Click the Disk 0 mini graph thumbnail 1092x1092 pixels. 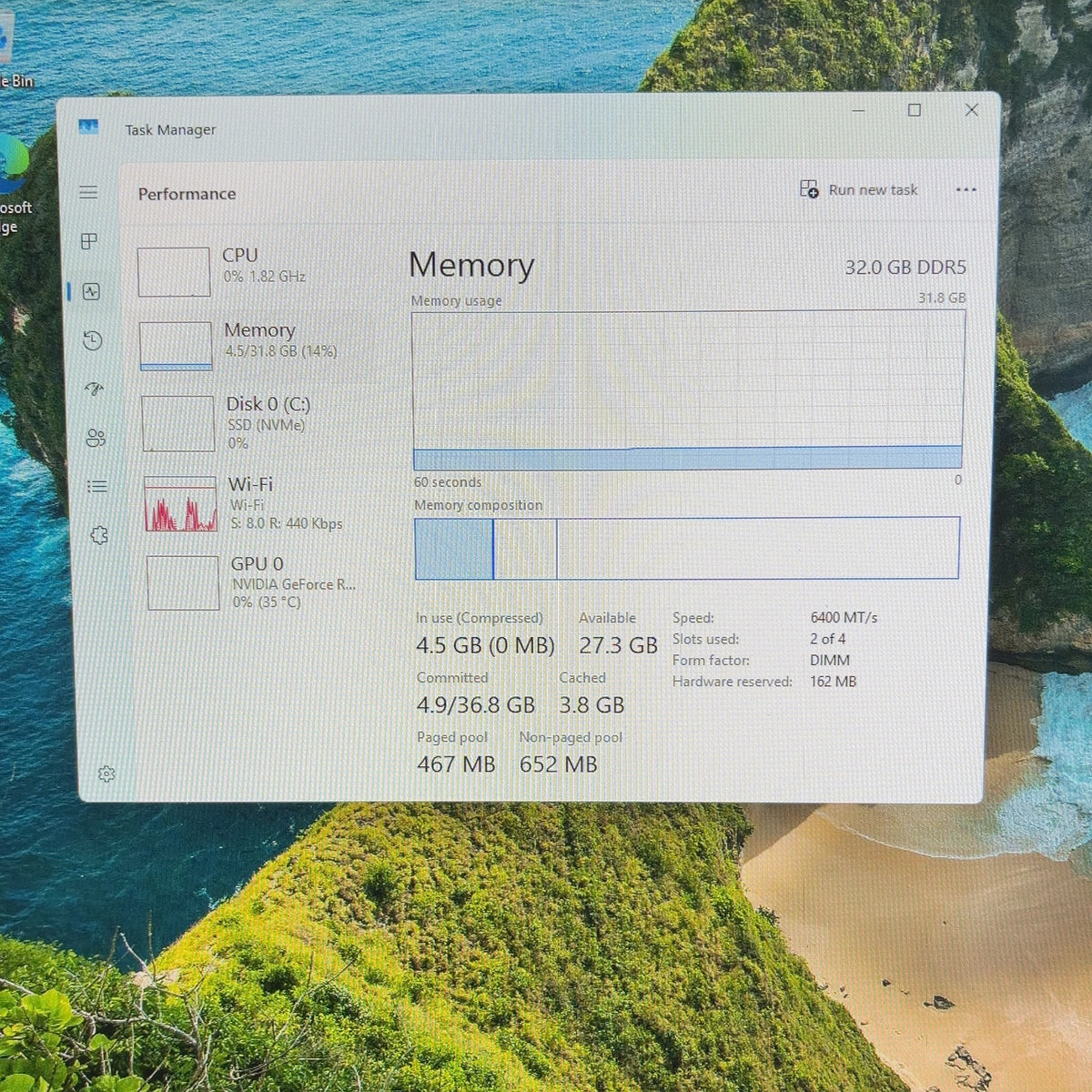click(x=178, y=423)
